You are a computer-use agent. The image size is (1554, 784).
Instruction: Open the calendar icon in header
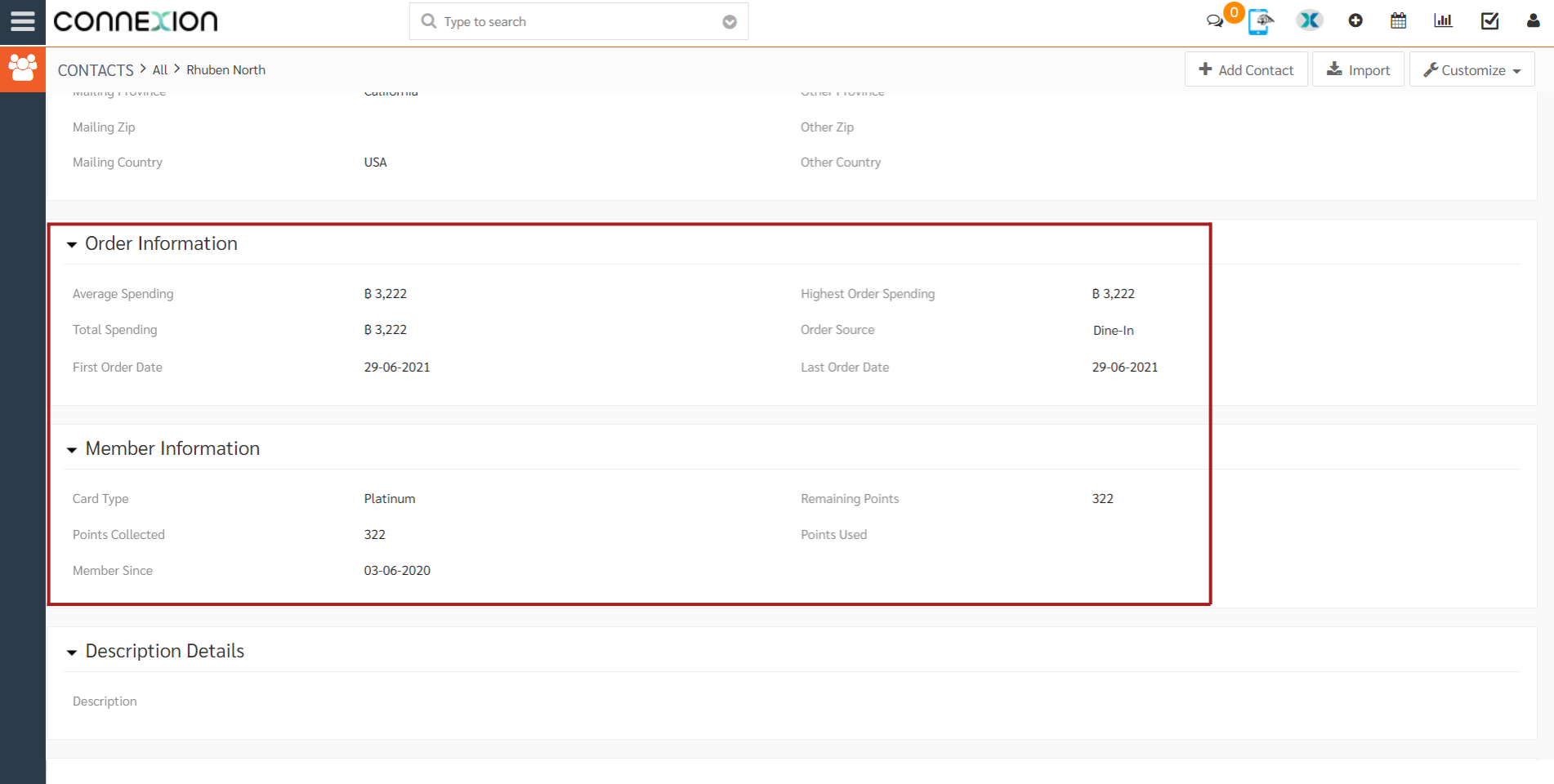pos(1398,21)
